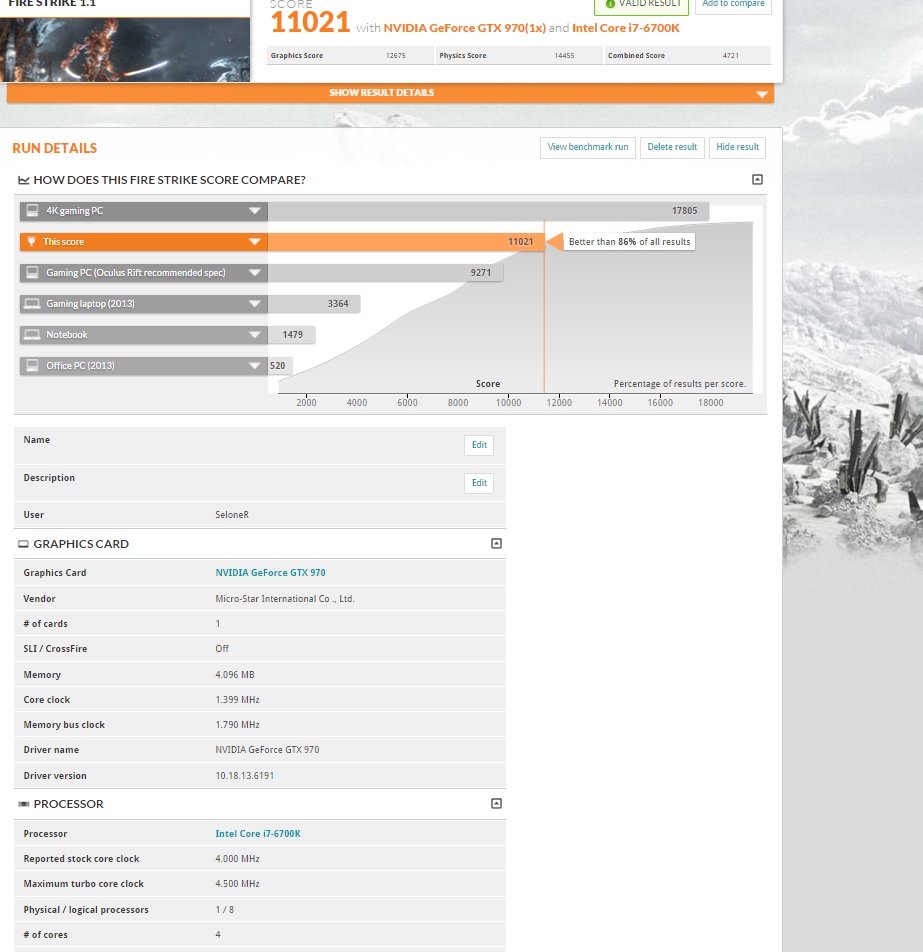This screenshot has height=952, width=923.
Task: Click the 4K gaming PC monitor icon
Action: [x=32, y=211]
